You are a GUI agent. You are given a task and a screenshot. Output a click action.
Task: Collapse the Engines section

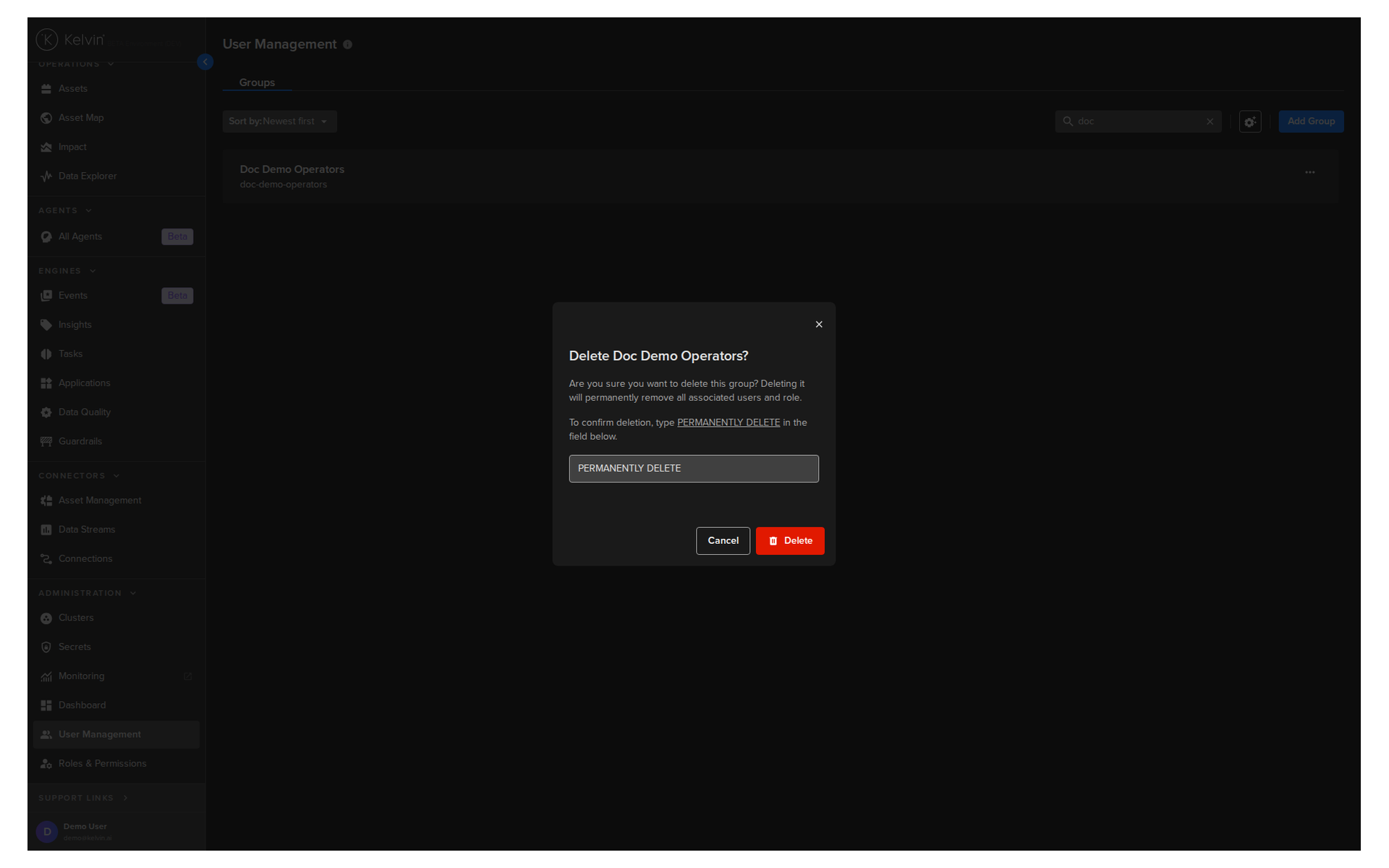coord(67,271)
